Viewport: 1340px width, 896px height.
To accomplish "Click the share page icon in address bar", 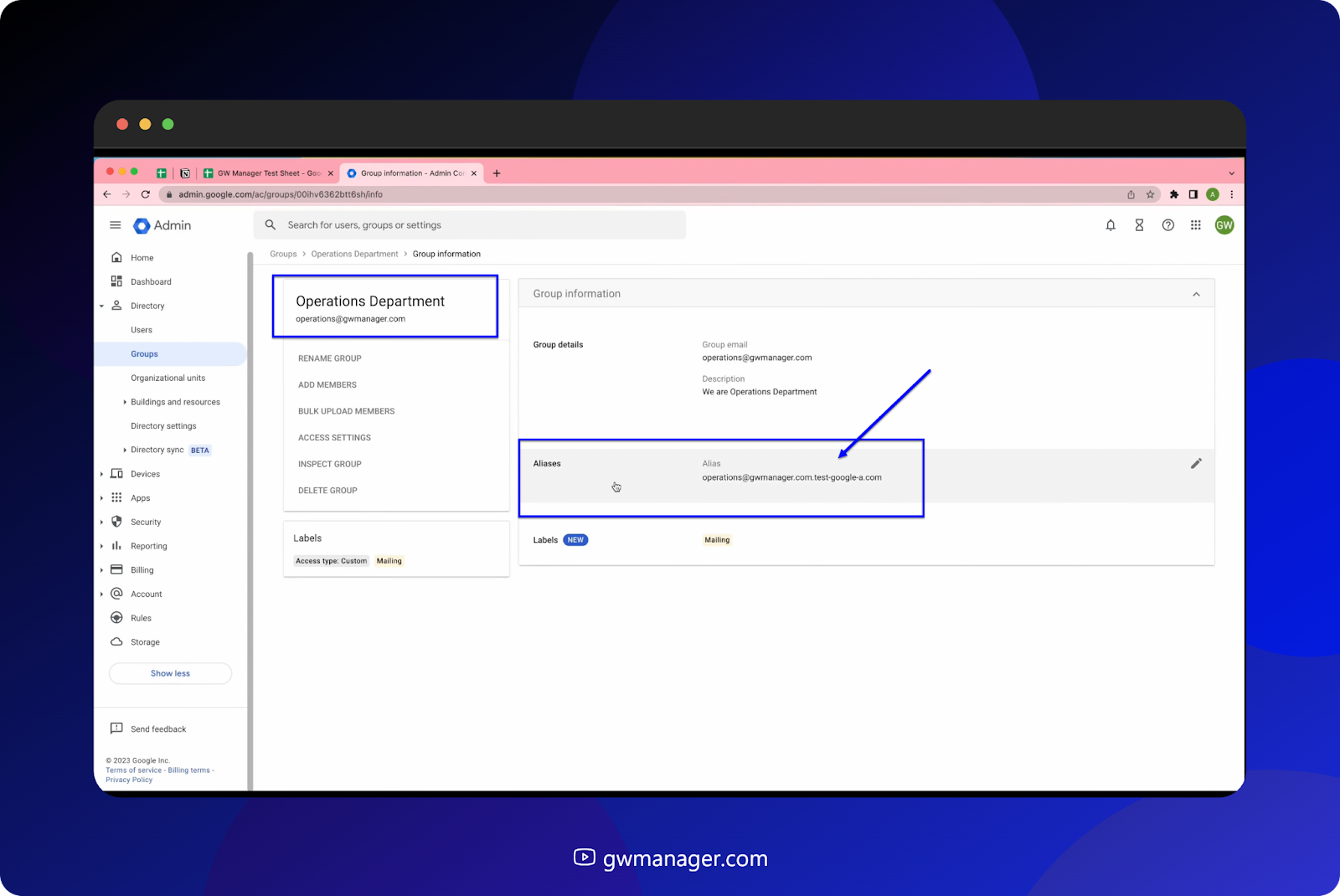I will (1131, 194).
